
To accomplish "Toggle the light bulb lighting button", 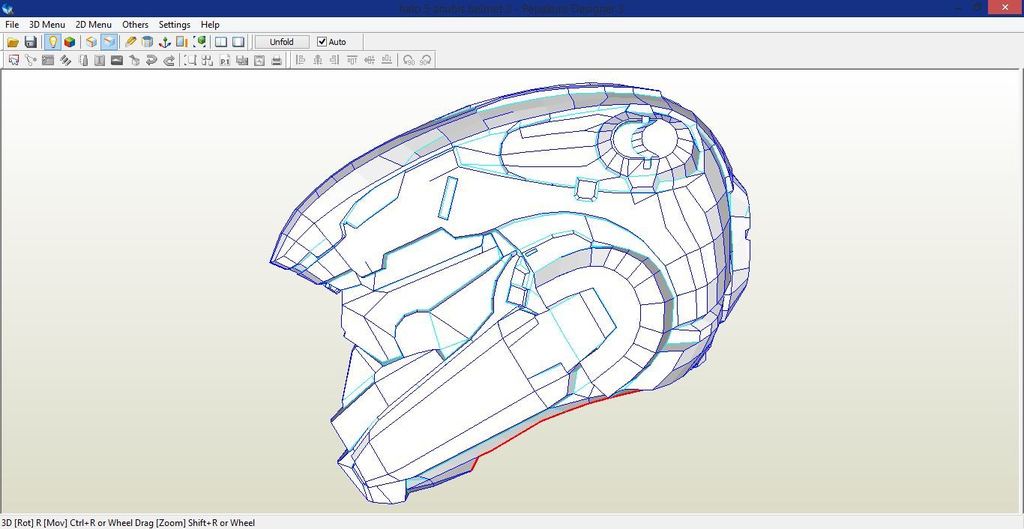I will [52, 42].
